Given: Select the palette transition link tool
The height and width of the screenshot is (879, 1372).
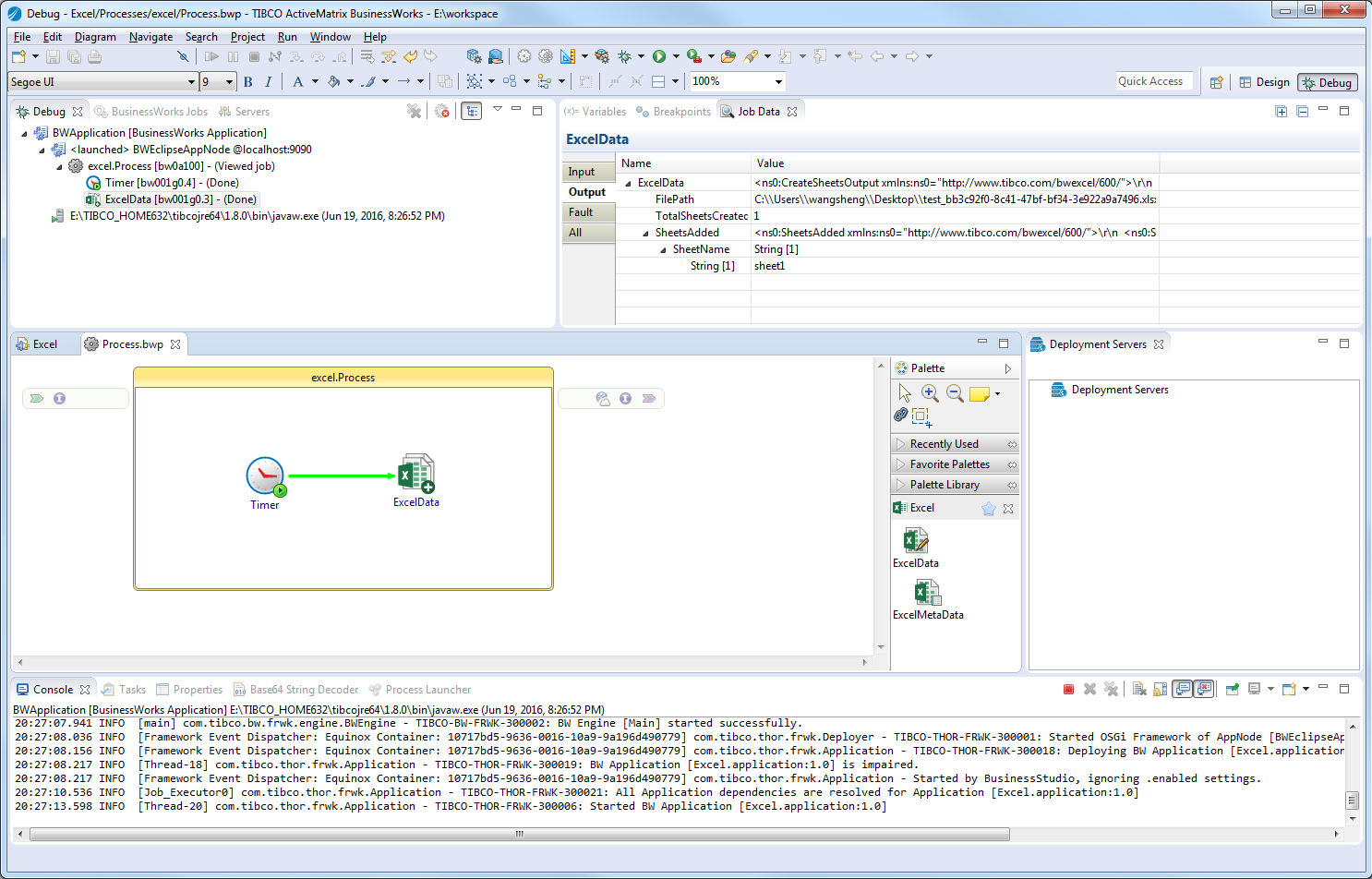Looking at the screenshot, I should pos(901,415).
